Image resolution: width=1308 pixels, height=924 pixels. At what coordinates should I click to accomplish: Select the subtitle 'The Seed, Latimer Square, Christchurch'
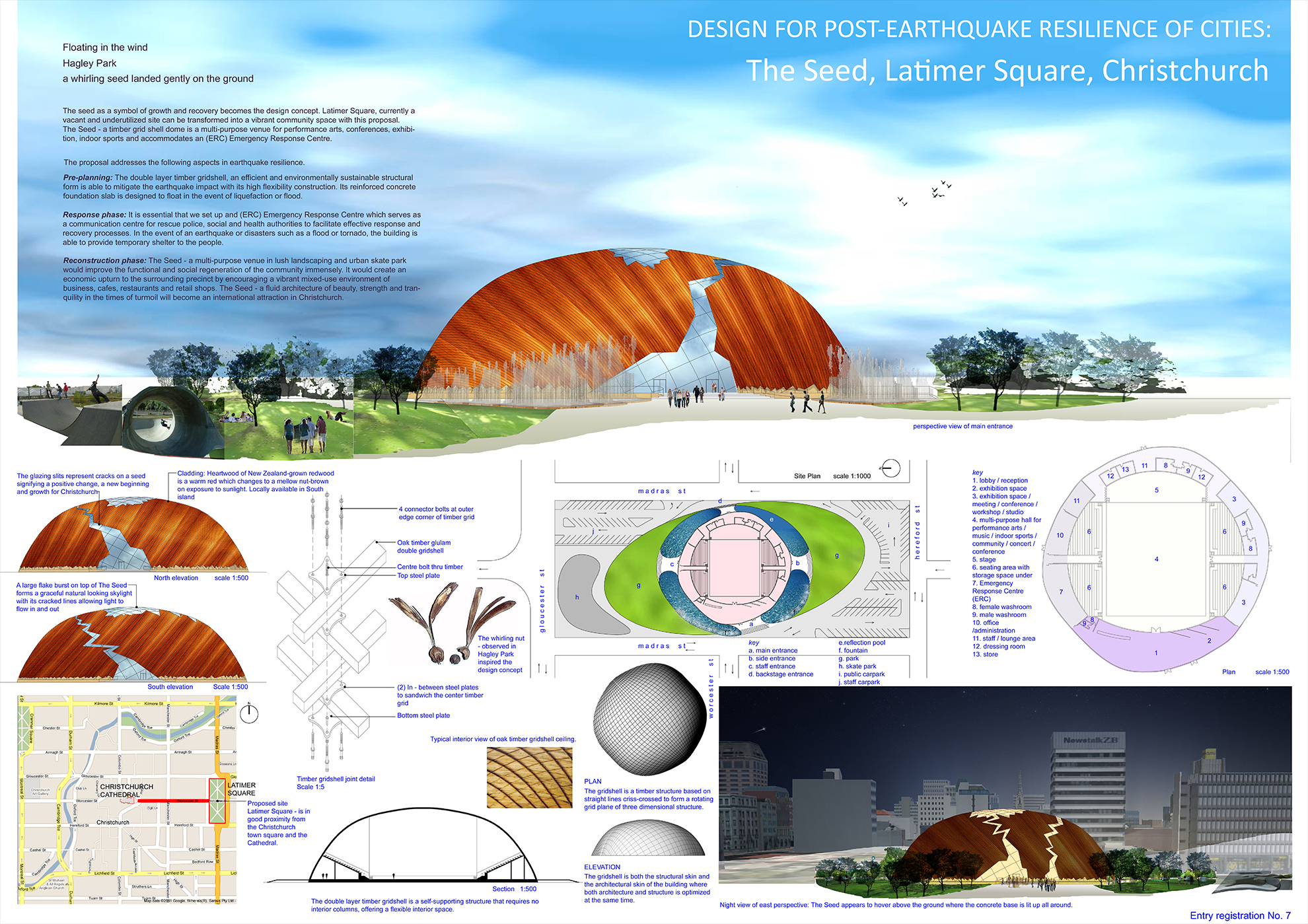pos(1007,71)
